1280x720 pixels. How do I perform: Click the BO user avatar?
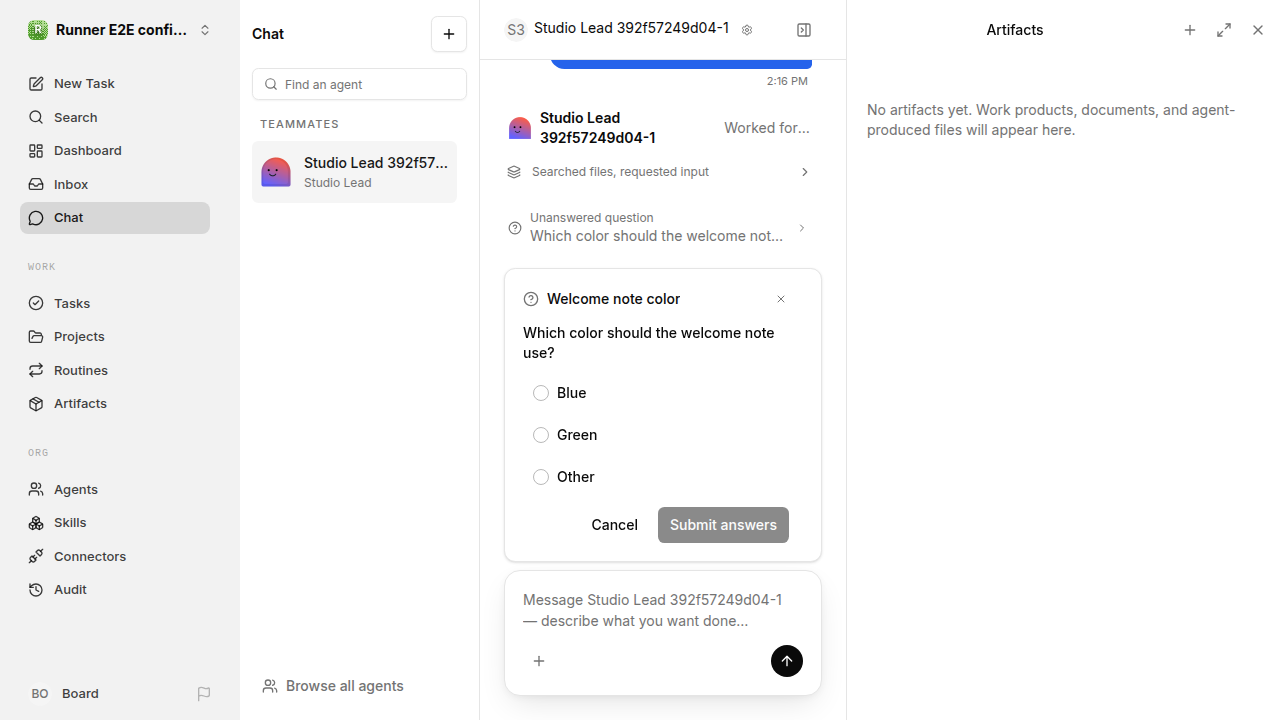click(40, 694)
